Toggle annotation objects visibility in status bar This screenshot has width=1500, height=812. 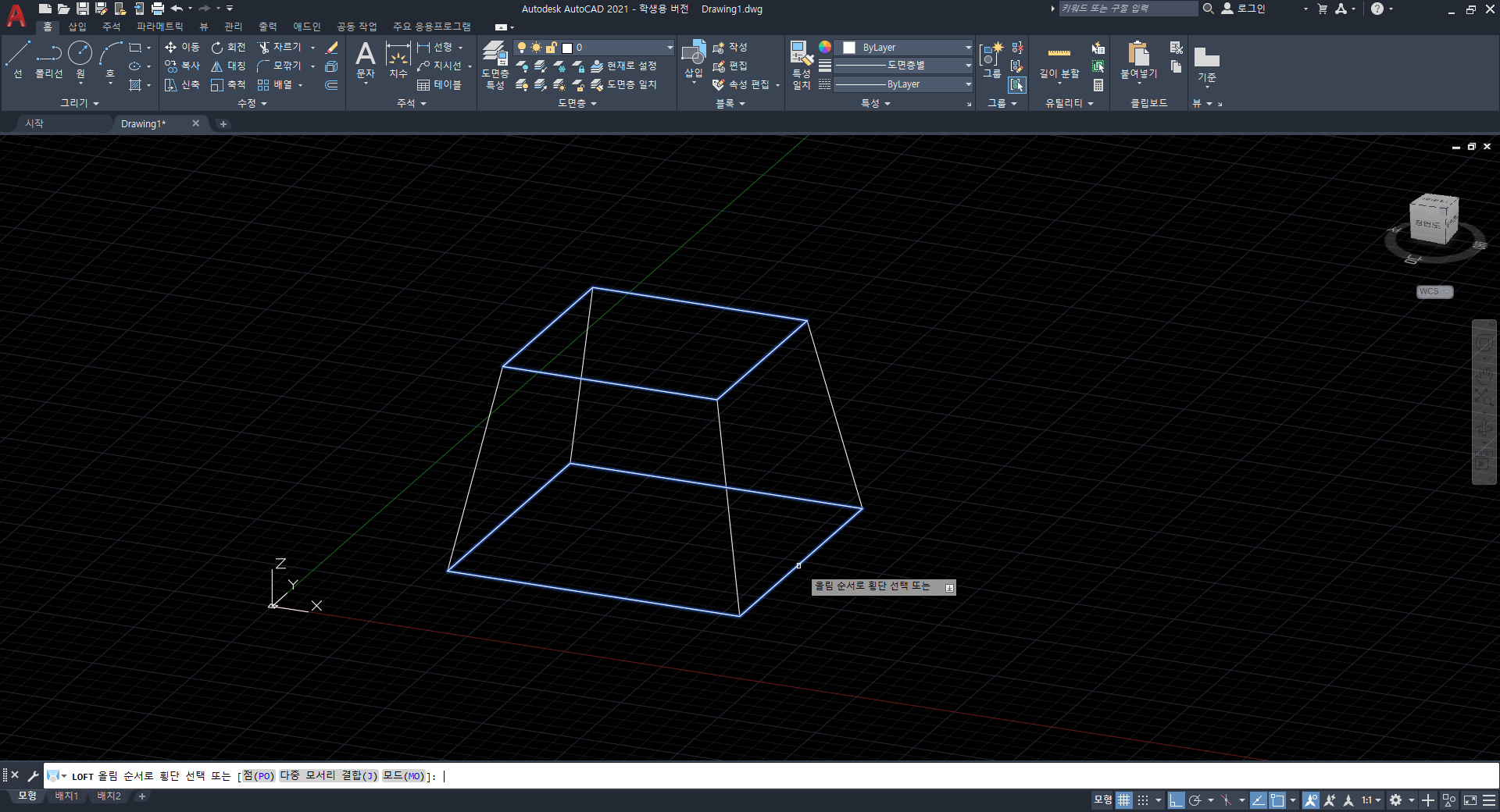point(1311,800)
